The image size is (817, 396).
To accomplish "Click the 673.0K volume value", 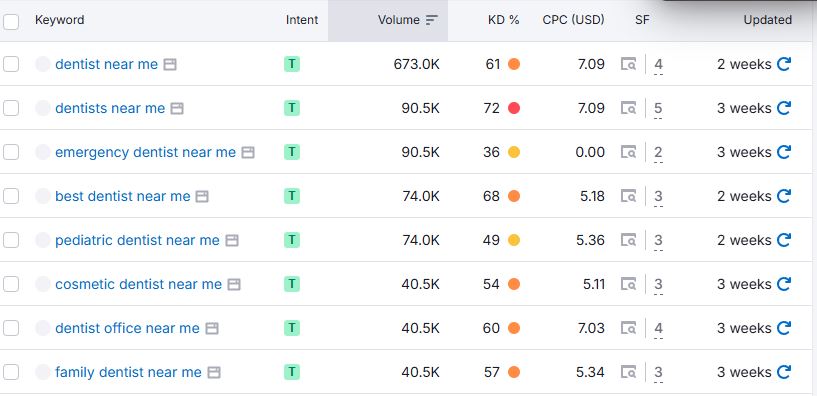I will coord(416,64).
